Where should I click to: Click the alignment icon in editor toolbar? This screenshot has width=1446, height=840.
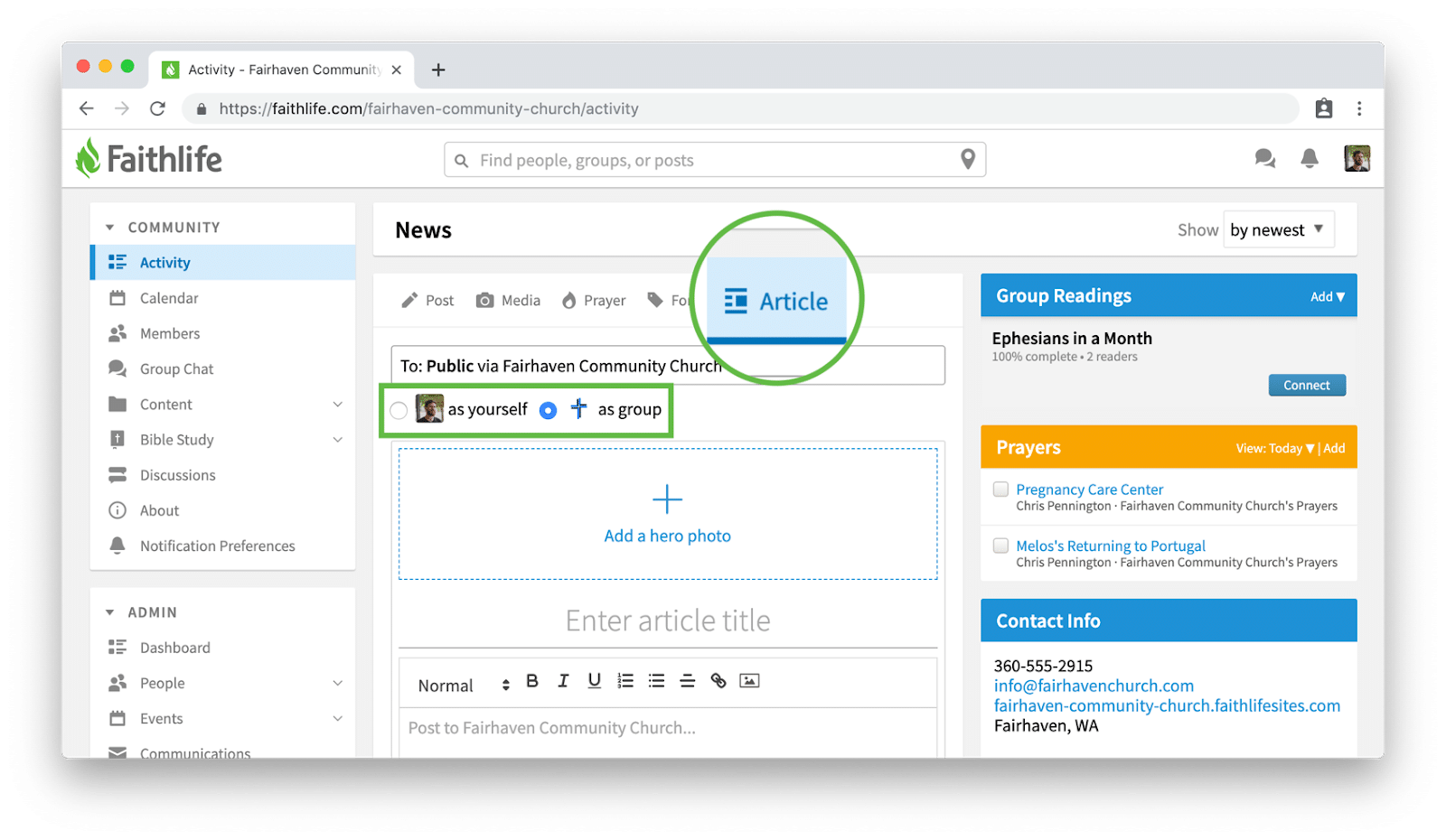pyautogui.click(x=687, y=681)
